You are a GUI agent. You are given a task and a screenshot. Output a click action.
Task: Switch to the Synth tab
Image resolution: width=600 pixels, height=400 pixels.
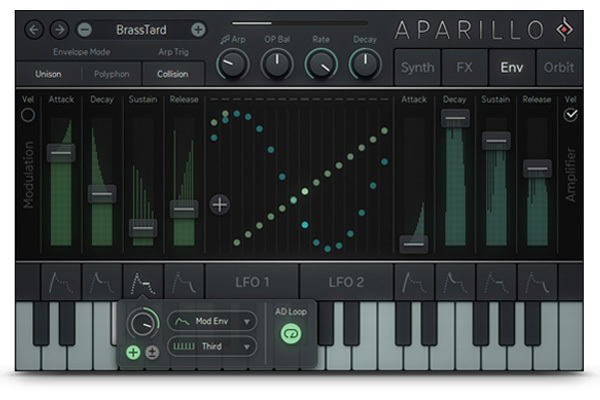click(417, 67)
